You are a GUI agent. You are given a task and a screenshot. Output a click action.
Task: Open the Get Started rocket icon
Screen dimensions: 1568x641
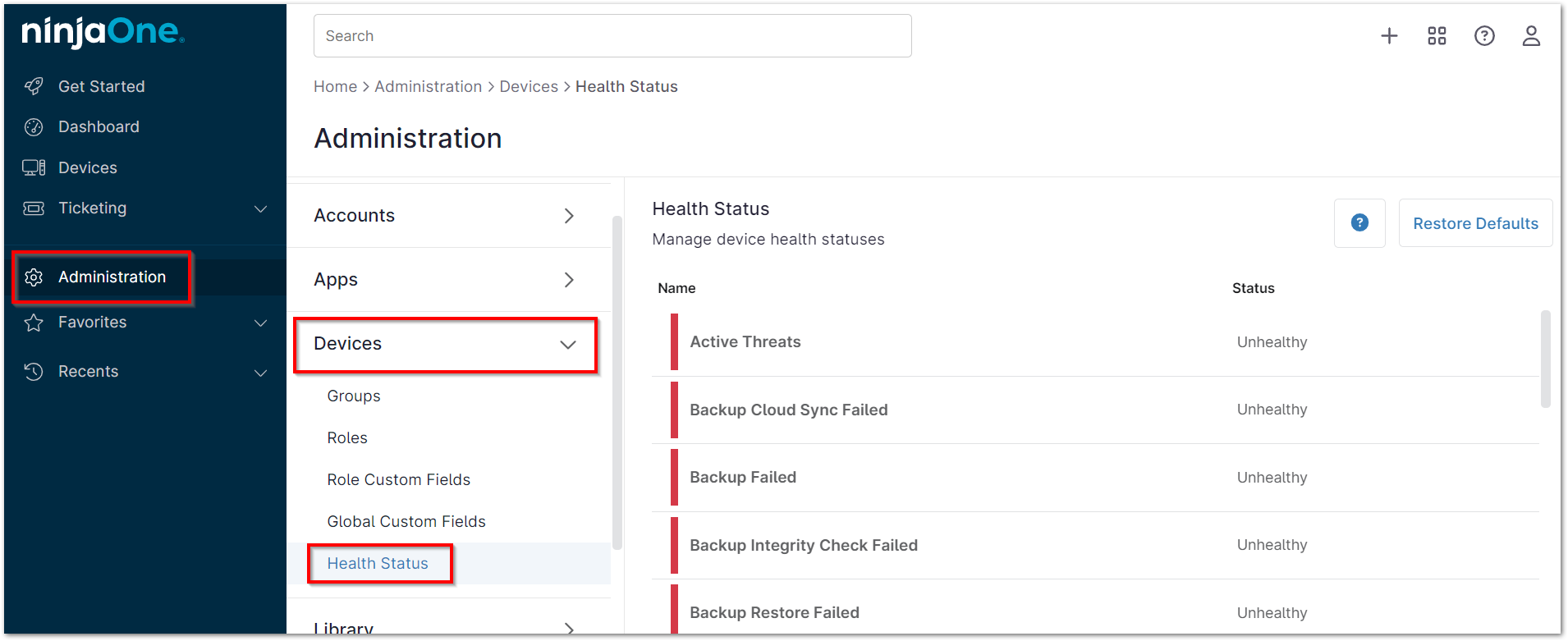[33, 85]
